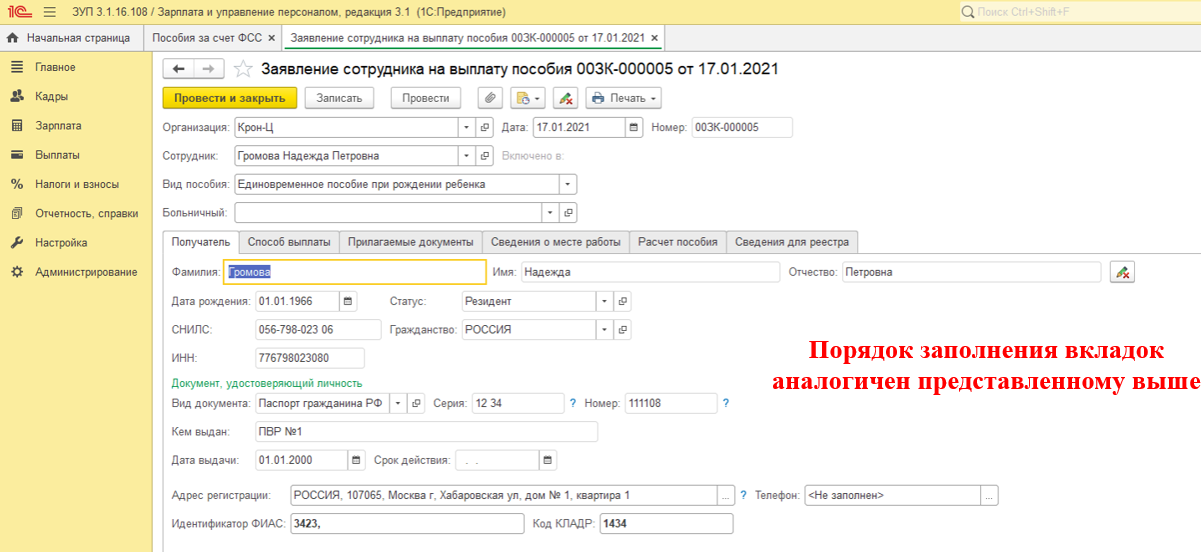Click question mark next to Серия
The width and height of the screenshot is (1203, 552).
(573, 403)
